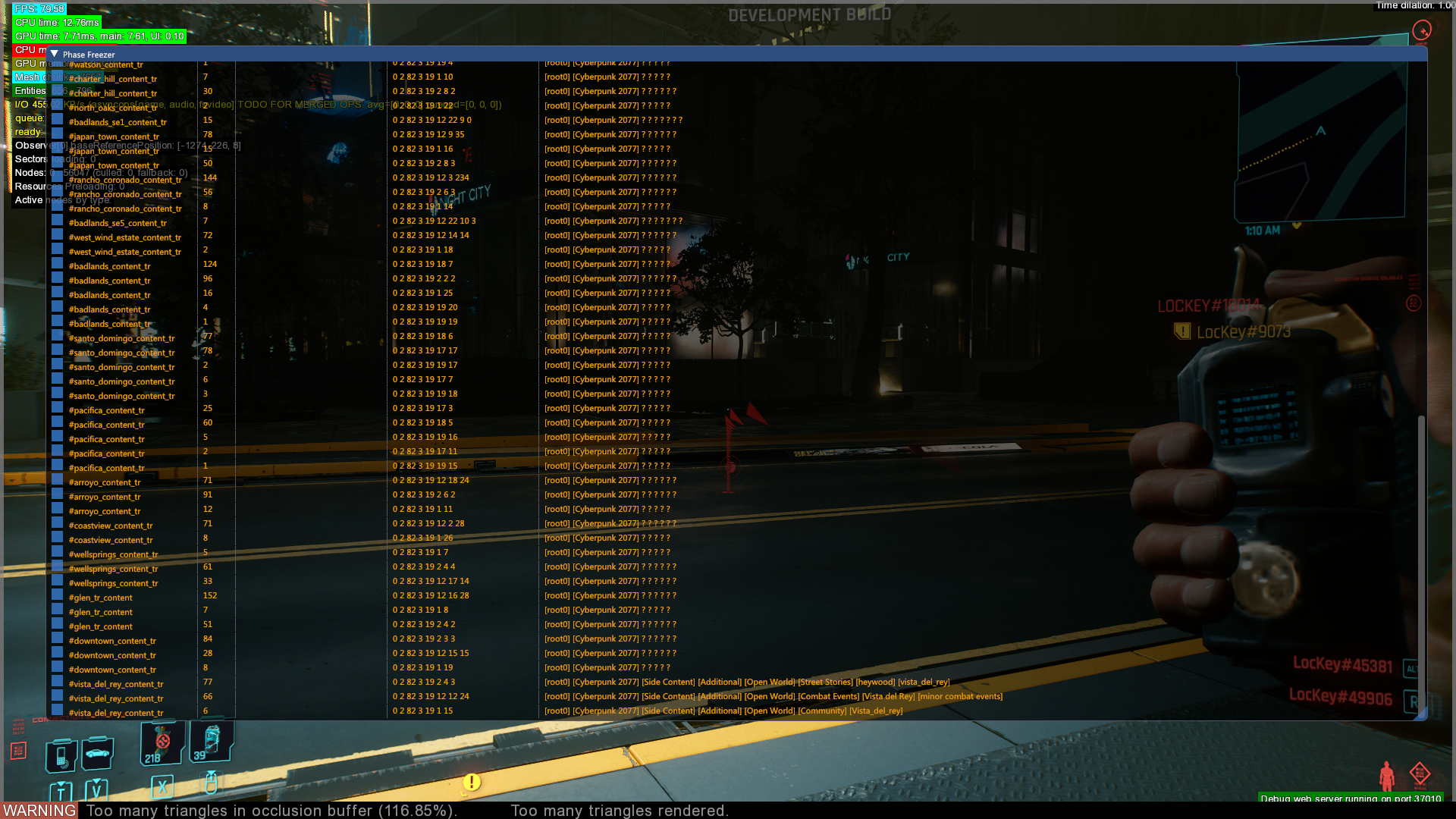Collapse the Phase Freezer window triangle
The image size is (1456, 819).
(x=55, y=55)
